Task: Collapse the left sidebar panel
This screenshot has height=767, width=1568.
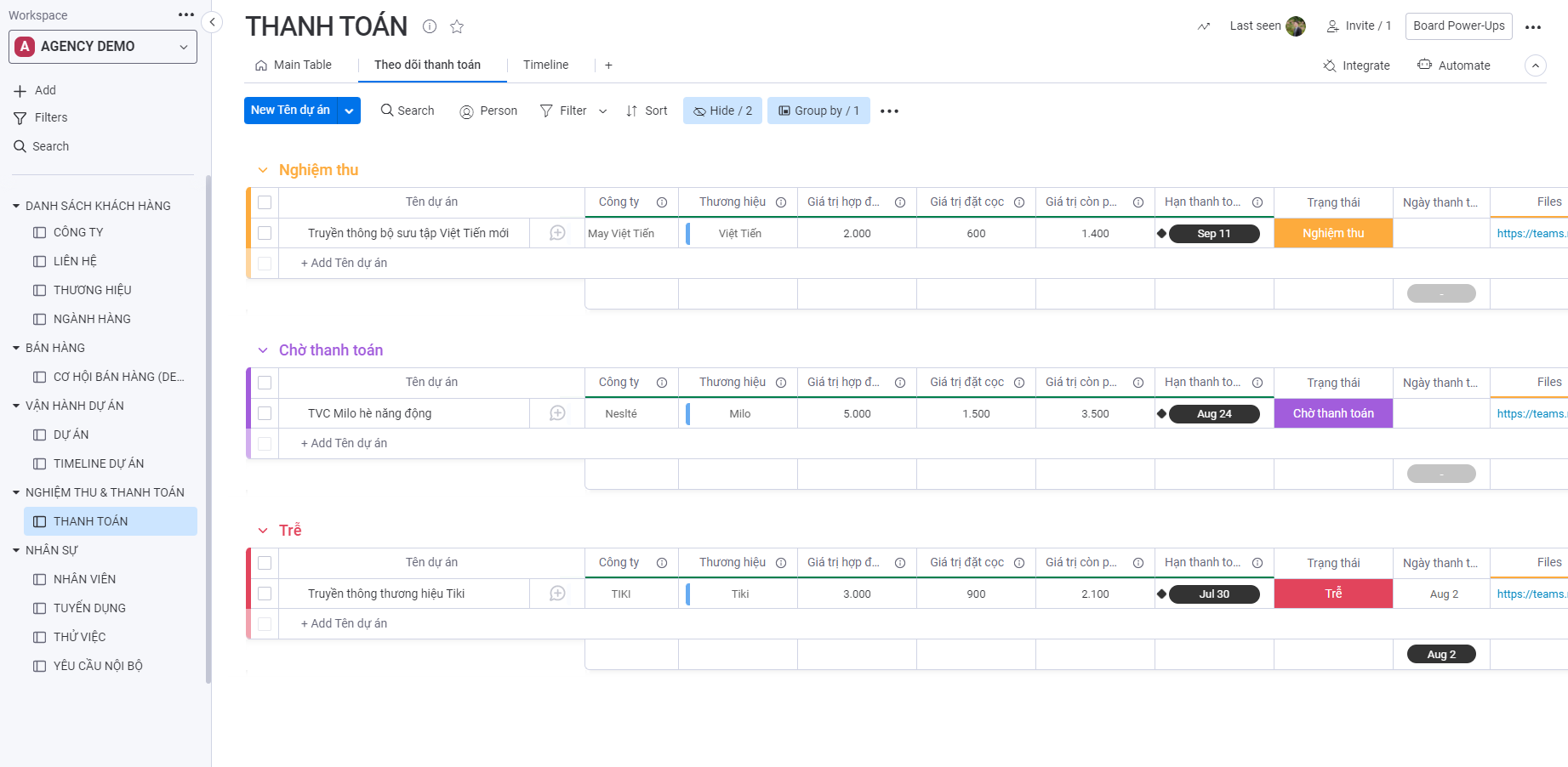Action: 212,22
